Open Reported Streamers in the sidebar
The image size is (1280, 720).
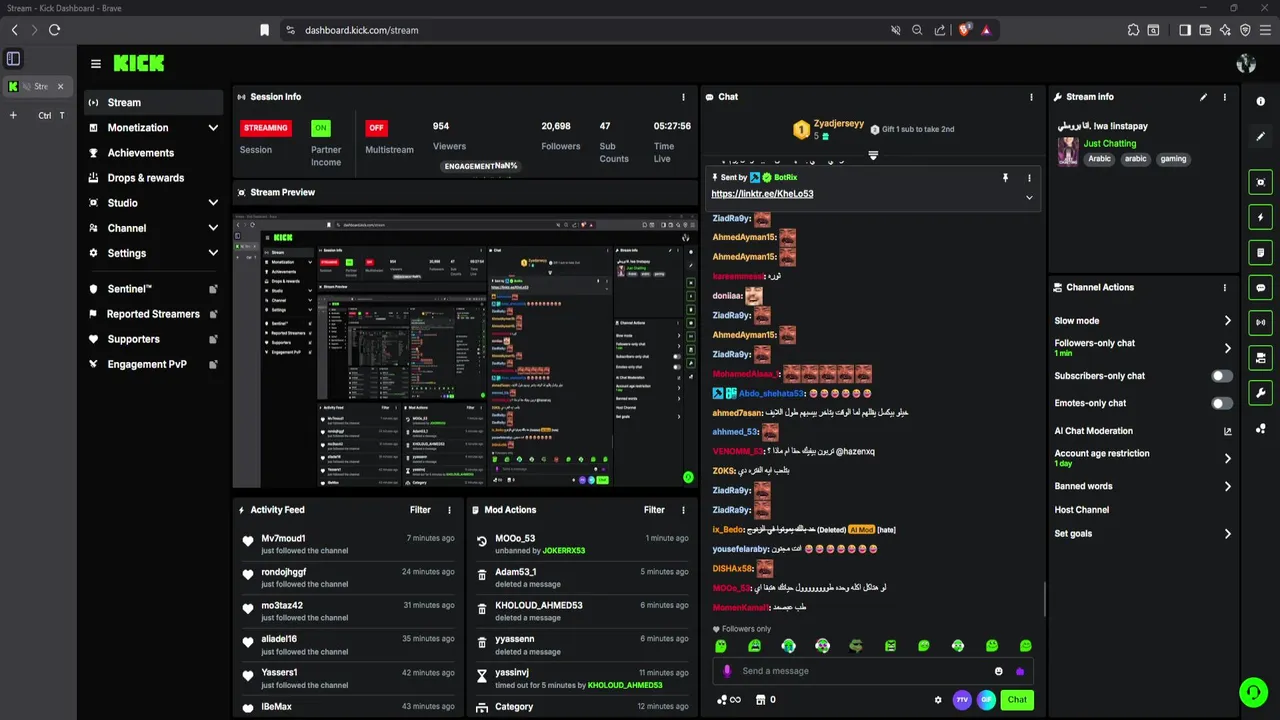tap(153, 314)
